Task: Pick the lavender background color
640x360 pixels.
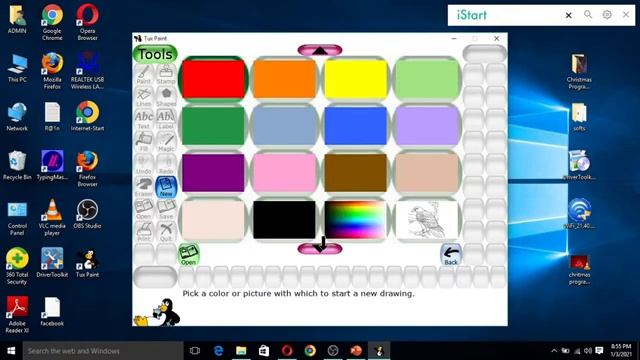Action: tap(427, 126)
